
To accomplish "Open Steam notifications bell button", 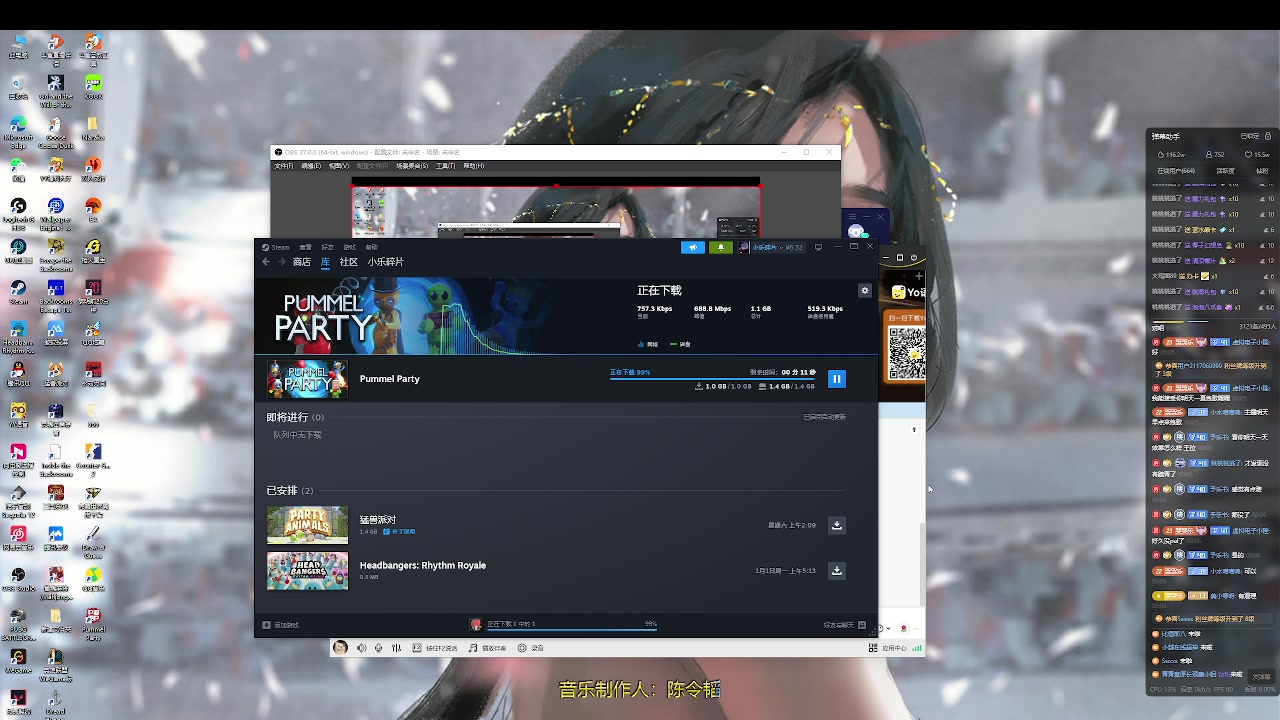I will click(720, 247).
